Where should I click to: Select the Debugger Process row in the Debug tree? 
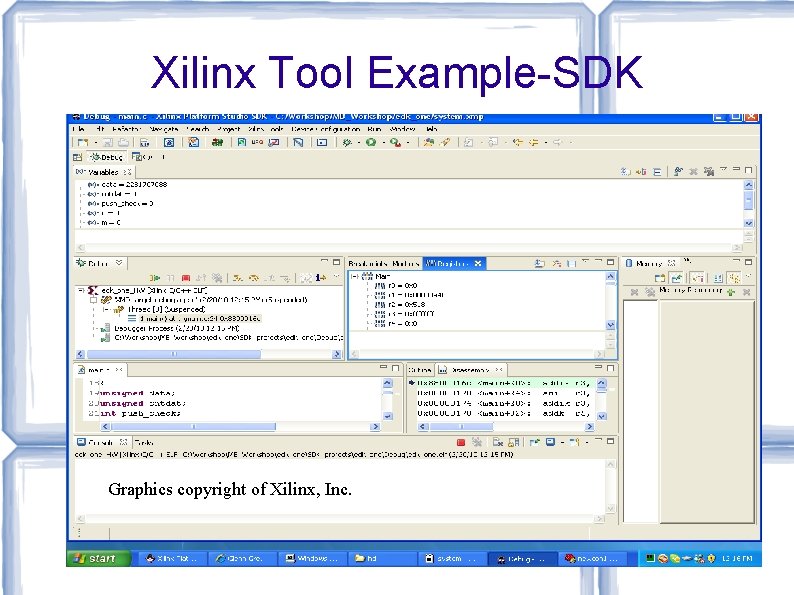171,328
